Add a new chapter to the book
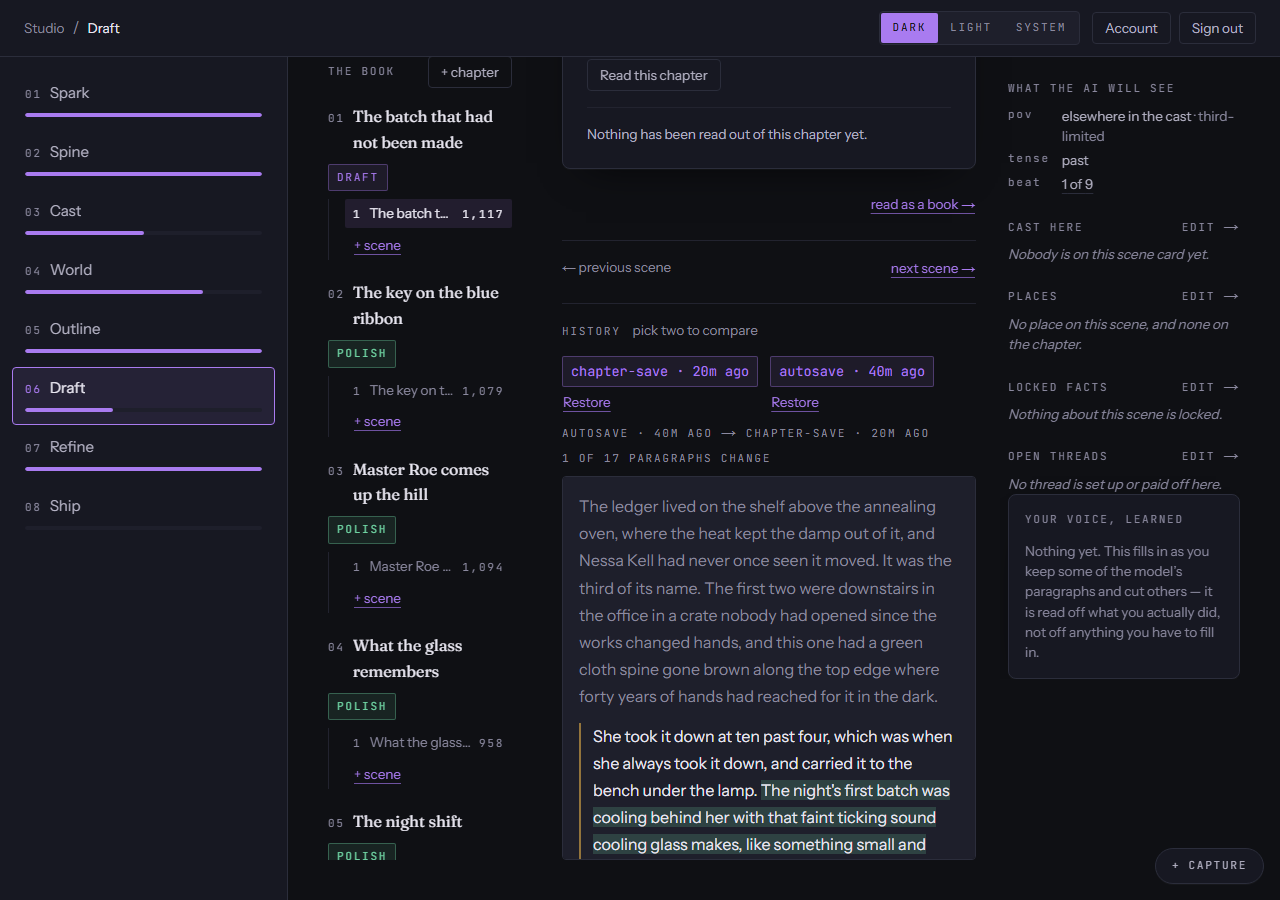The width and height of the screenshot is (1280, 900). click(x=470, y=72)
